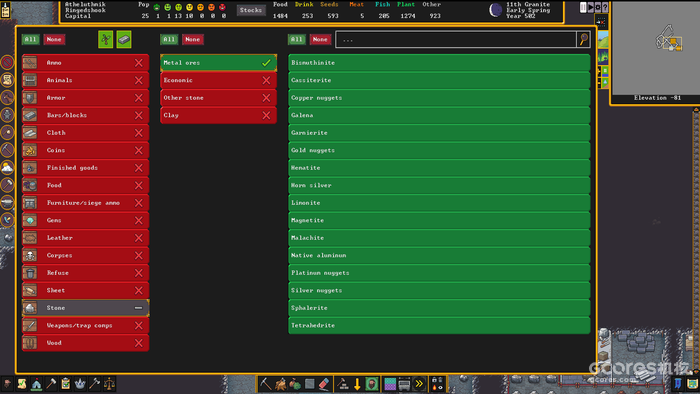Enable the Bars/blocks stockpile category

pyautogui.click(x=85, y=115)
